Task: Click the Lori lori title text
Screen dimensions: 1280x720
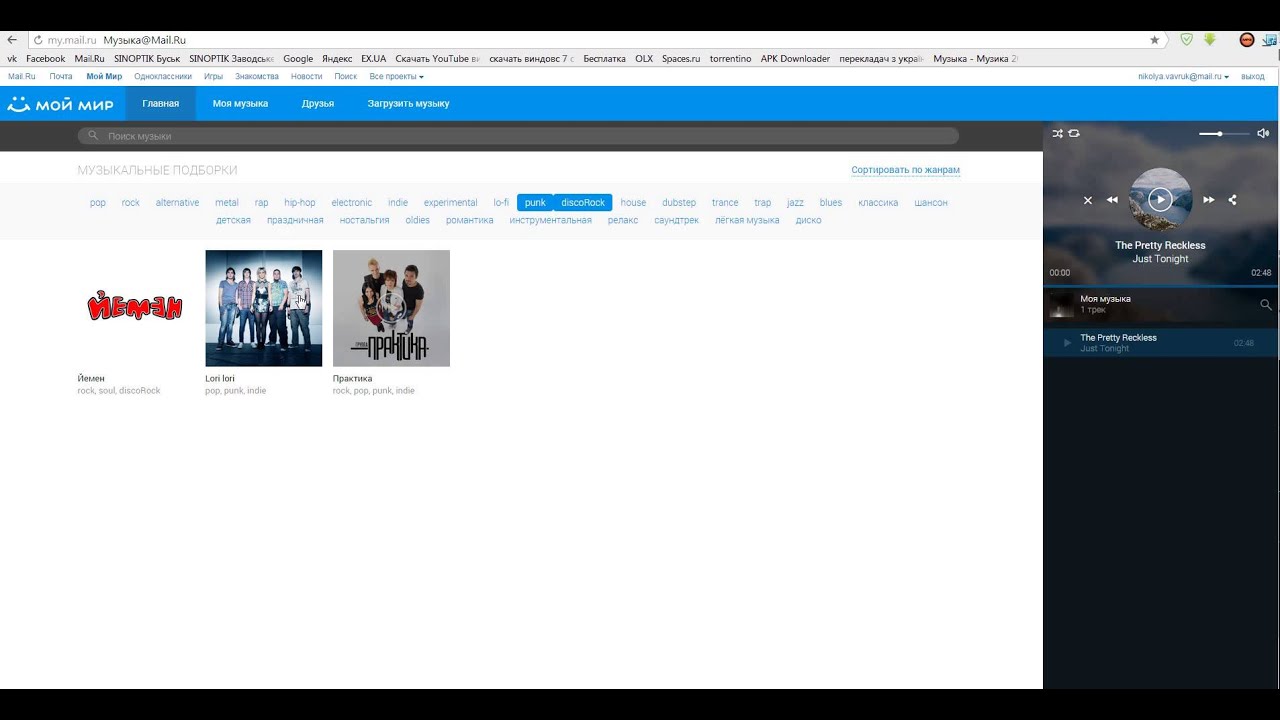Action: [220, 379]
